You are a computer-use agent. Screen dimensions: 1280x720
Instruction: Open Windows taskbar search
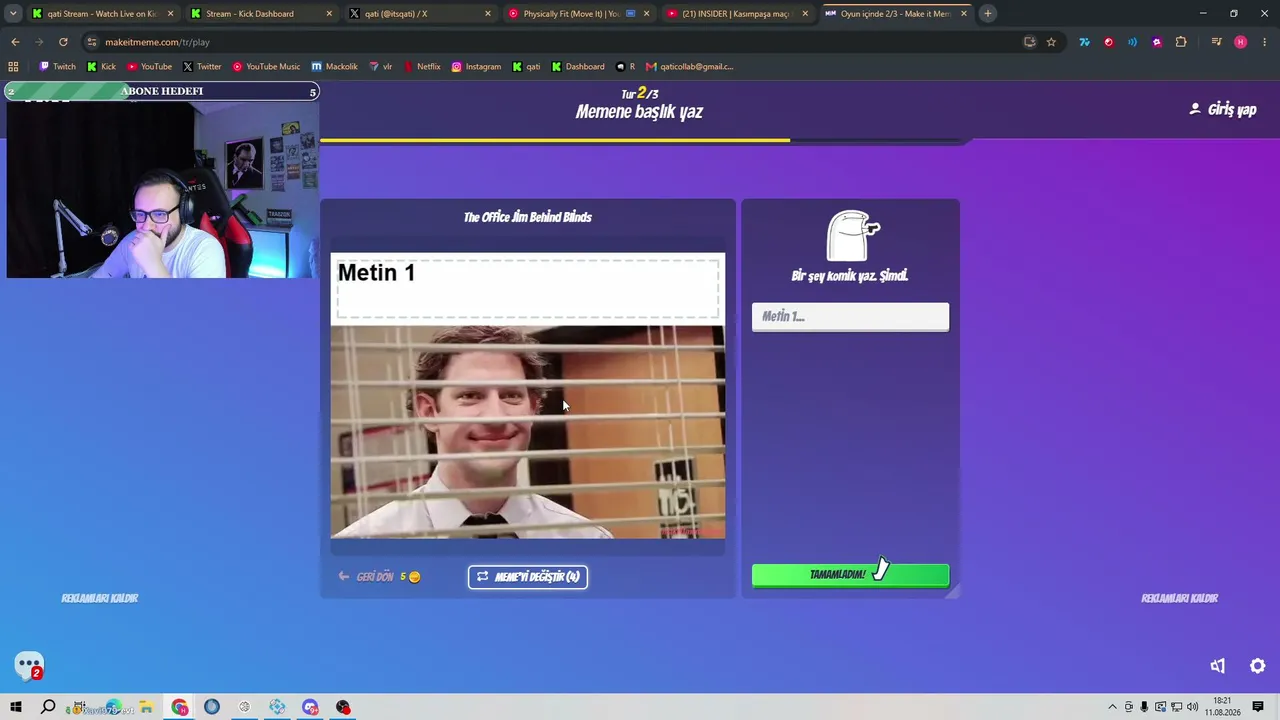[x=48, y=707]
